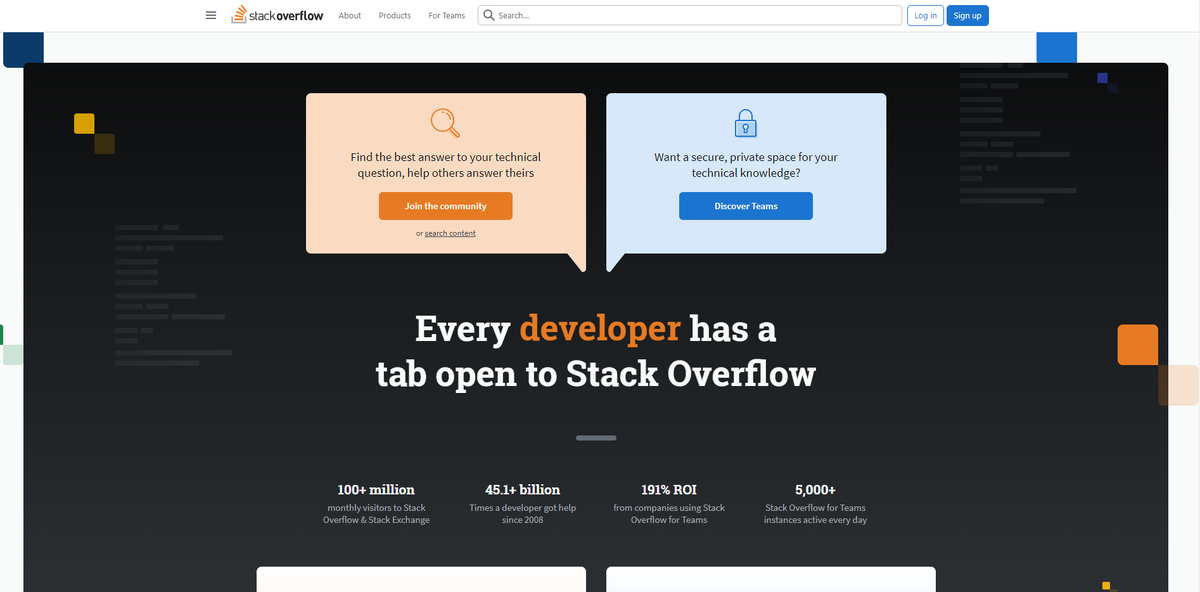Image resolution: width=1200 pixels, height=592 pixels.
Task: Click the Log in button
Action: click(x=924, y=15)
